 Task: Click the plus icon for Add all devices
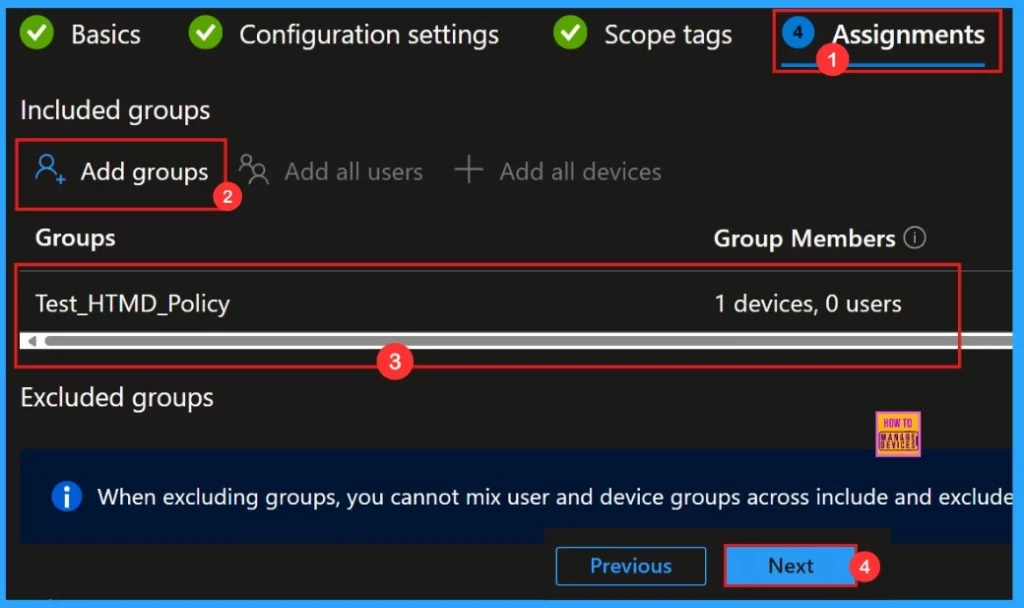click(468, 169)
